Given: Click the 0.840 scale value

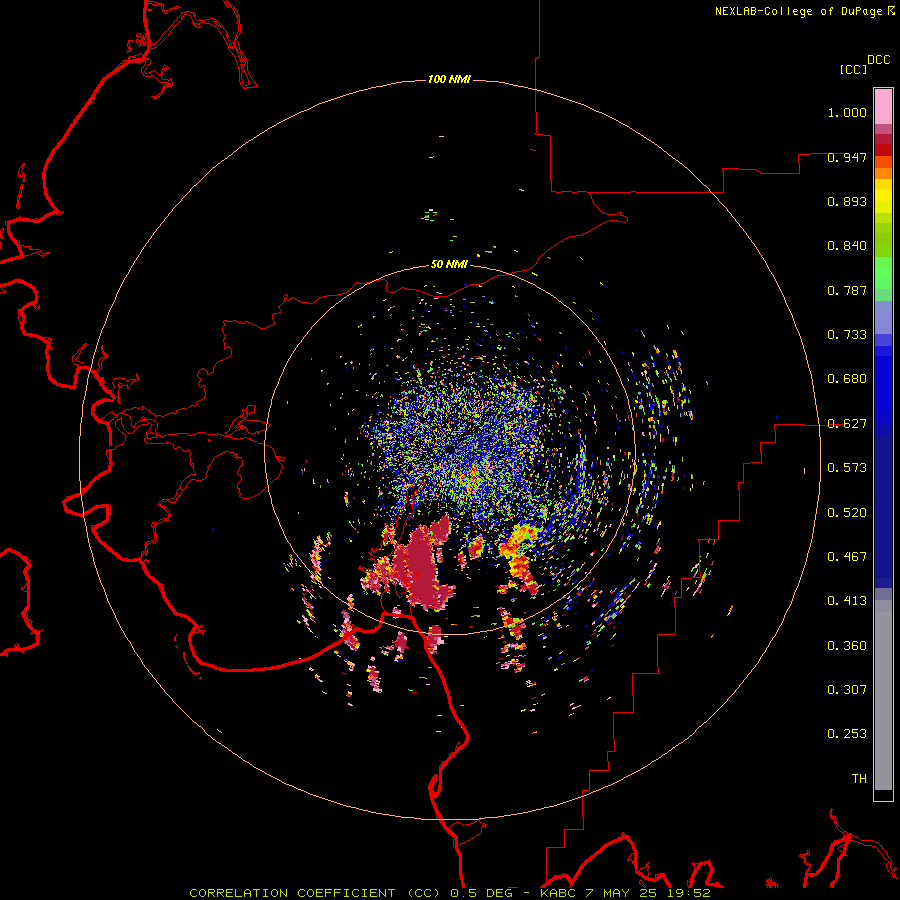Looking at the screenshot, I should pyautogui.click(x=847, y=246).
